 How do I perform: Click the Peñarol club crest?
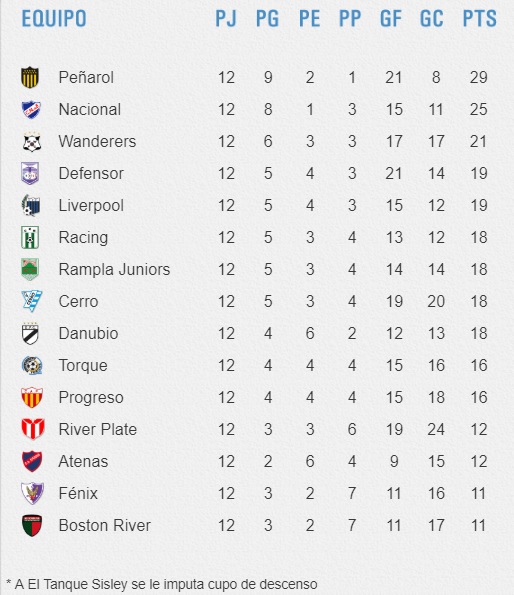(x=30, y=77)
